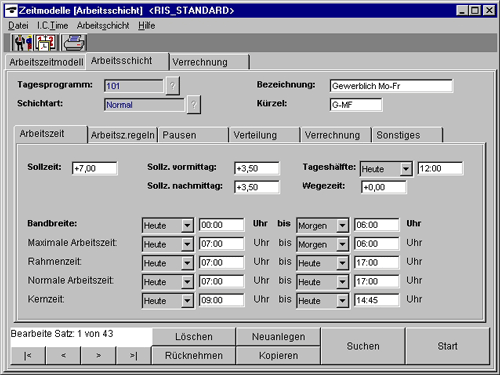Click the people icon in the toolbar
Screen dimensions: 500x375
click(22, 43)
